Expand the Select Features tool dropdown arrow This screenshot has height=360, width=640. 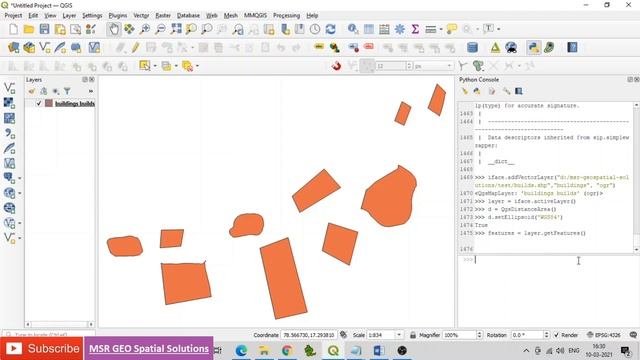pyautogui.click(x=155, y=66)
